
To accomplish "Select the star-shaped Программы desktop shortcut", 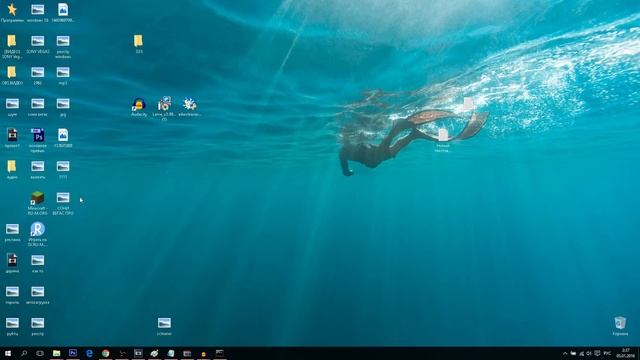I will (x=12, y=10).
